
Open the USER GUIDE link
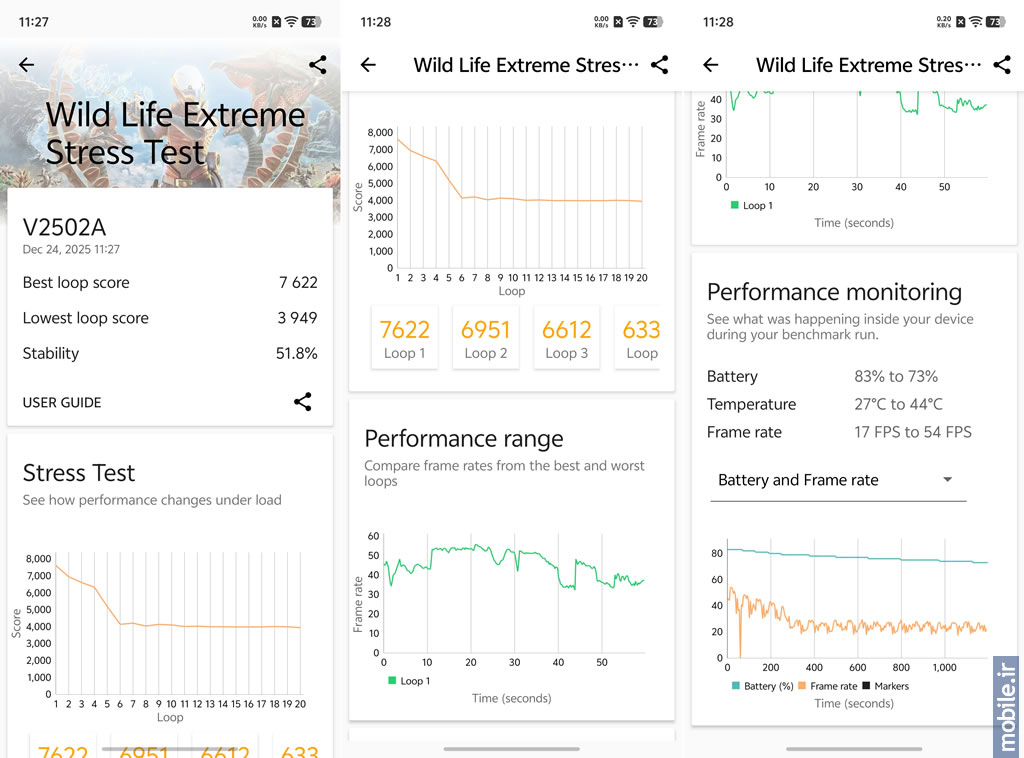click(62, 402)
